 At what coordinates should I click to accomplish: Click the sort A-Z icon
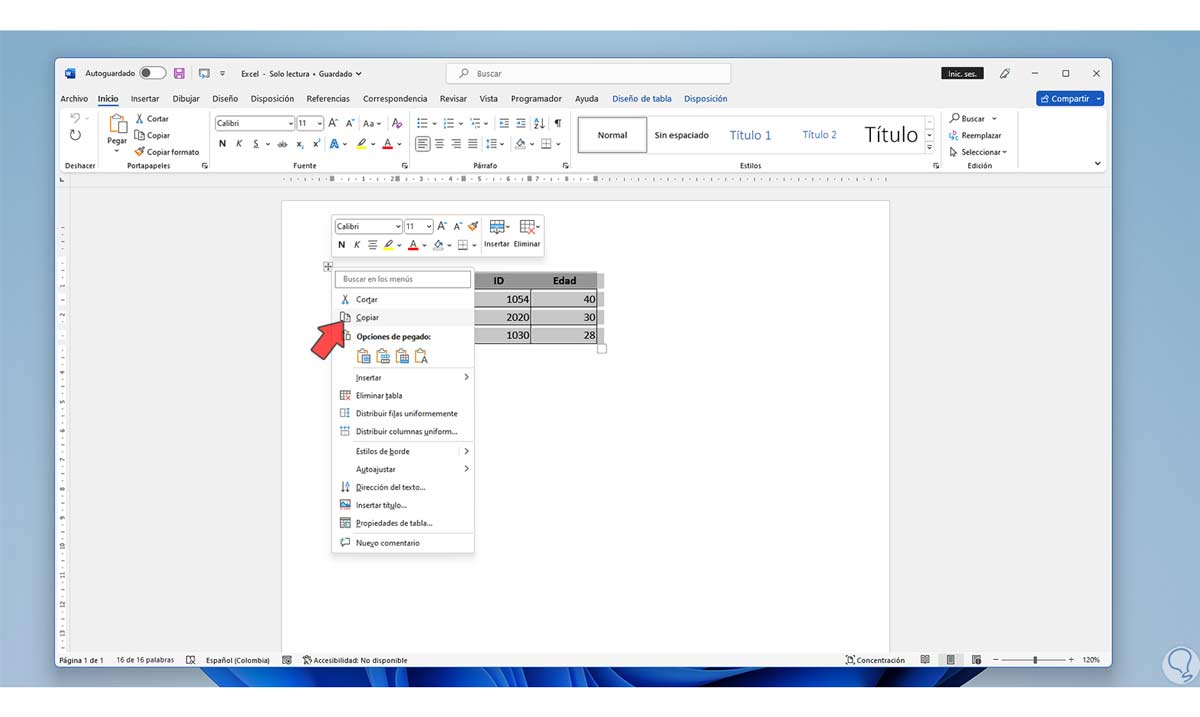point(540,123)
